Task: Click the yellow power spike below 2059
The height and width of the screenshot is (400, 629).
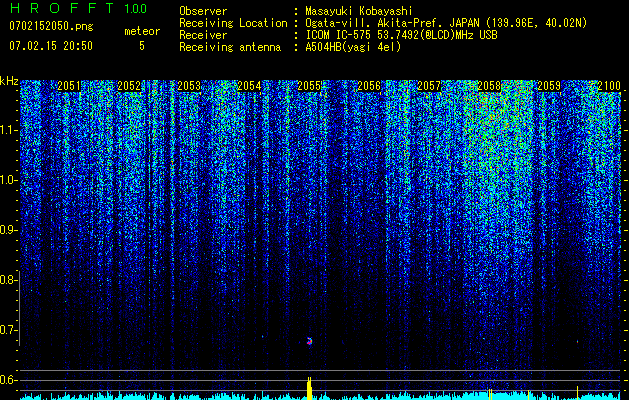Action: click(x=577, y=393)
